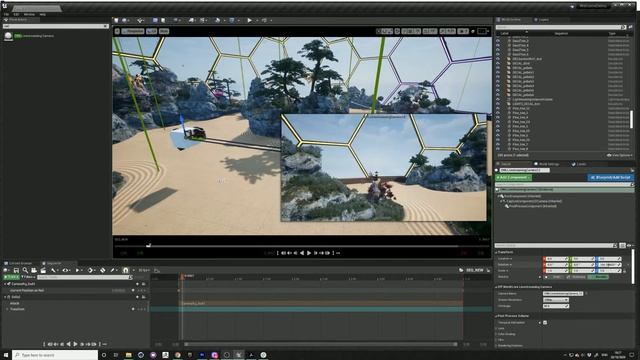Open the Sequencer eye view options icon
Image resolution: width=640 pixels, height=360 pixels.
click(66, 270)
